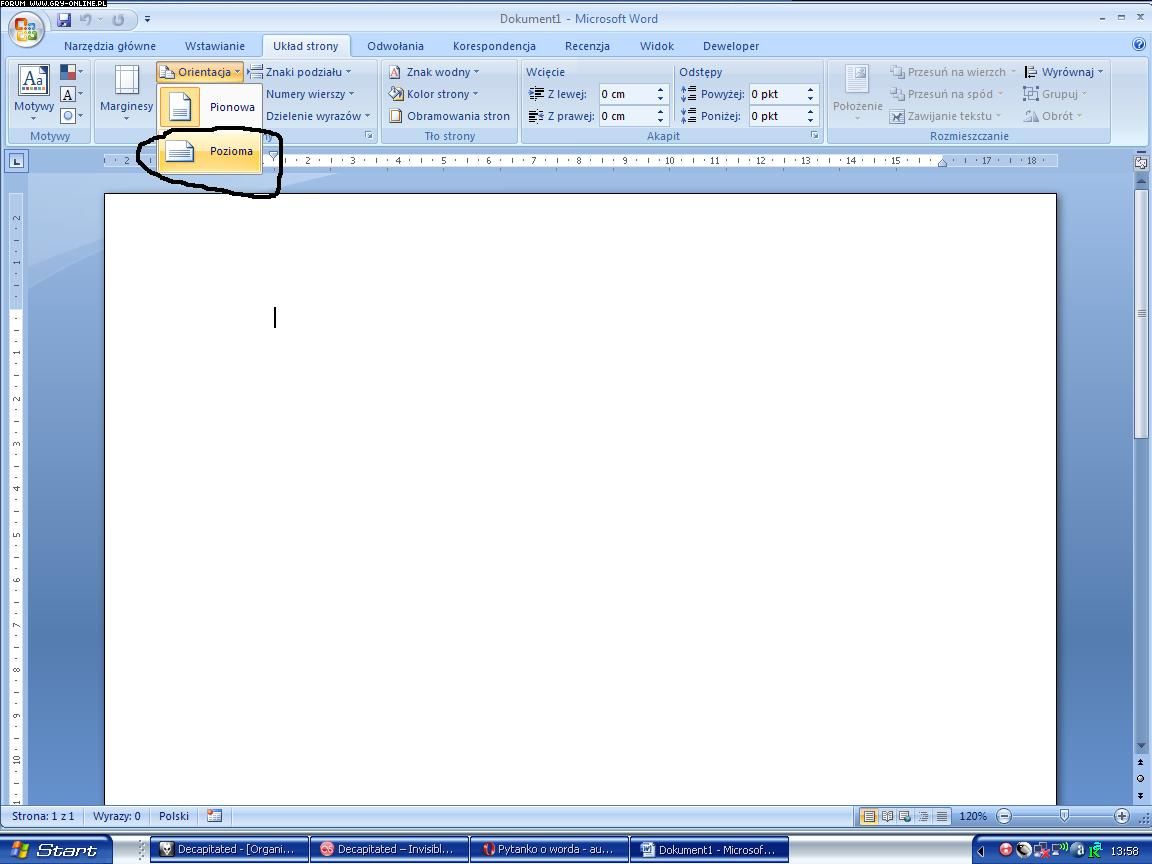Customize the Quick Access Toolbar
This screenshot has width=1152, height=864.
147,20
